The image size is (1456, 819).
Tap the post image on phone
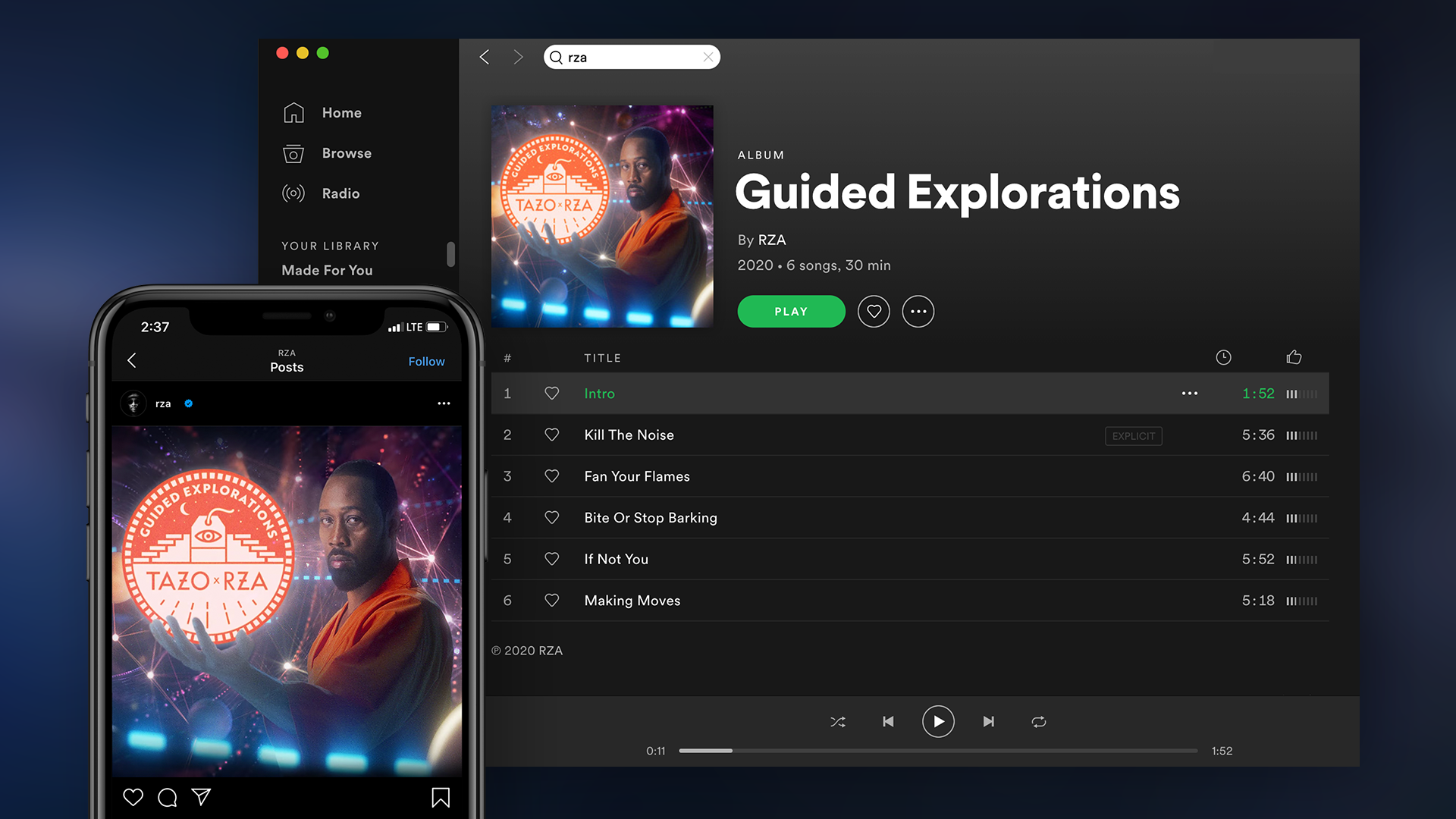coord(287,601)
